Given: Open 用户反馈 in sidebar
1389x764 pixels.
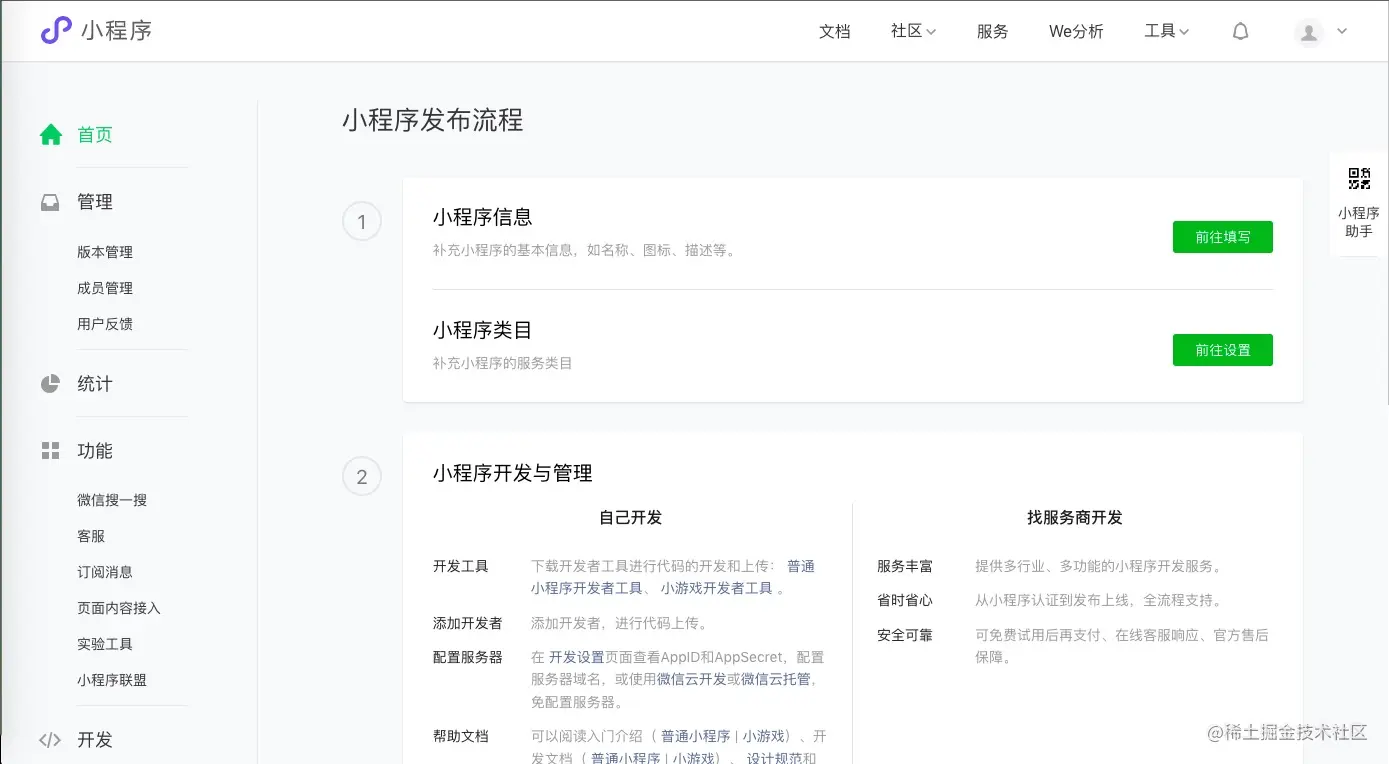Looking at the screenshot, I should click(x=105, y=324).
